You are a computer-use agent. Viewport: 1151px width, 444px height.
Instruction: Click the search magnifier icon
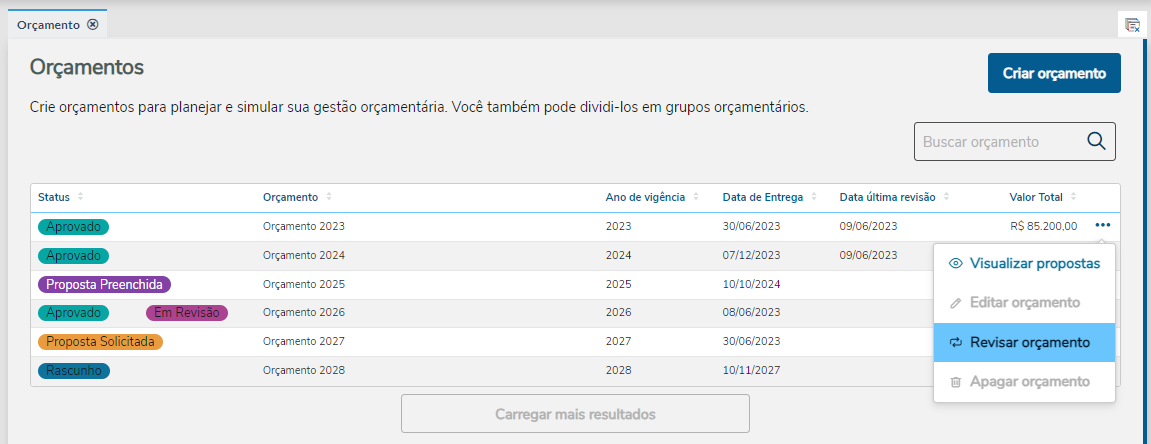click(1096, 142)
